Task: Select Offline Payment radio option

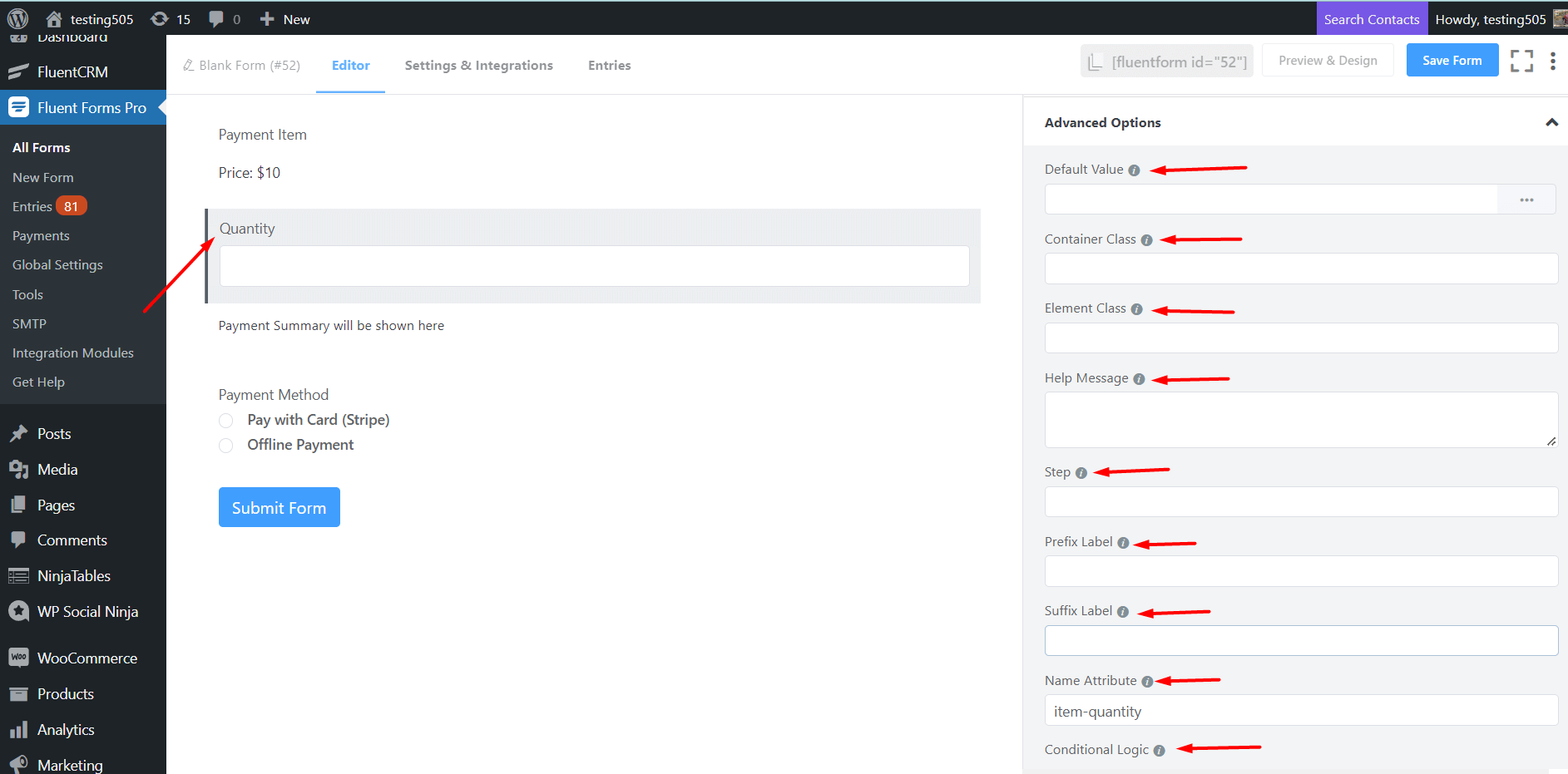Action: [226, 446]
